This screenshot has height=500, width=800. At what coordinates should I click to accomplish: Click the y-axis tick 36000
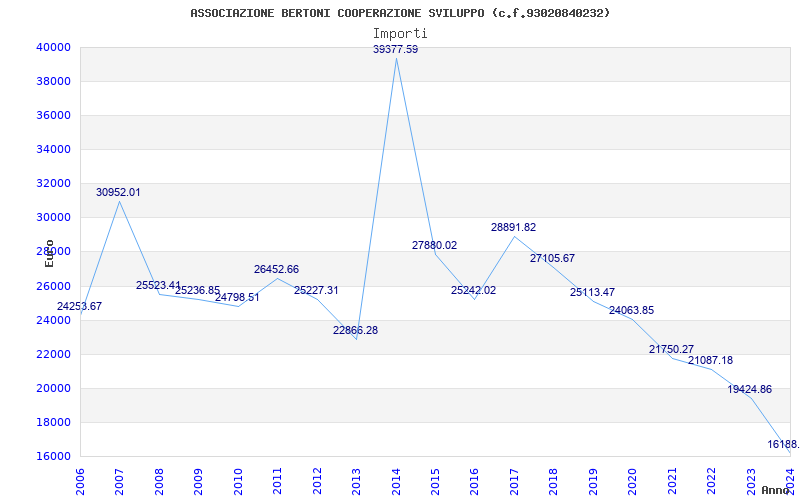53,115
